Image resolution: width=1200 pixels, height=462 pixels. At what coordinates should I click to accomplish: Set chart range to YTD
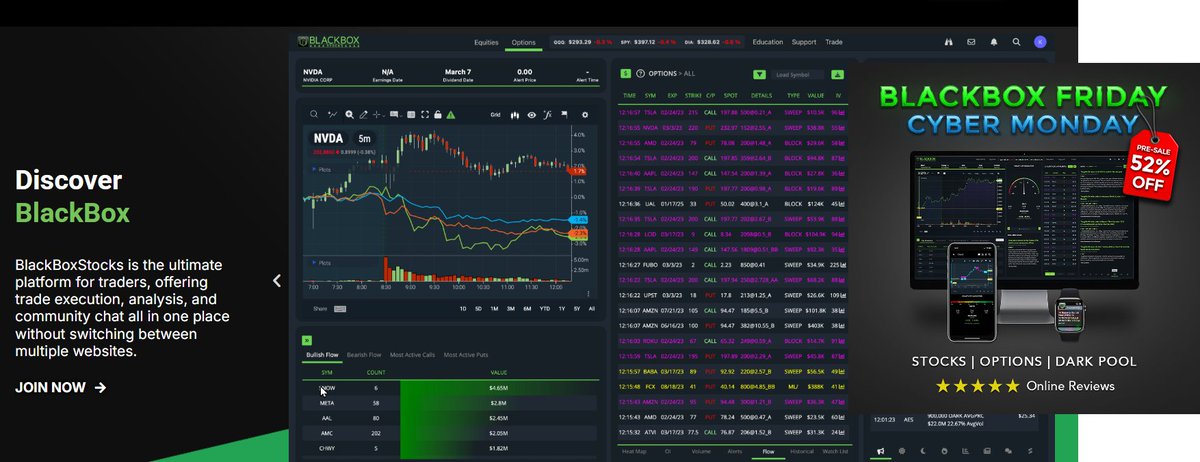coord(544,308)
